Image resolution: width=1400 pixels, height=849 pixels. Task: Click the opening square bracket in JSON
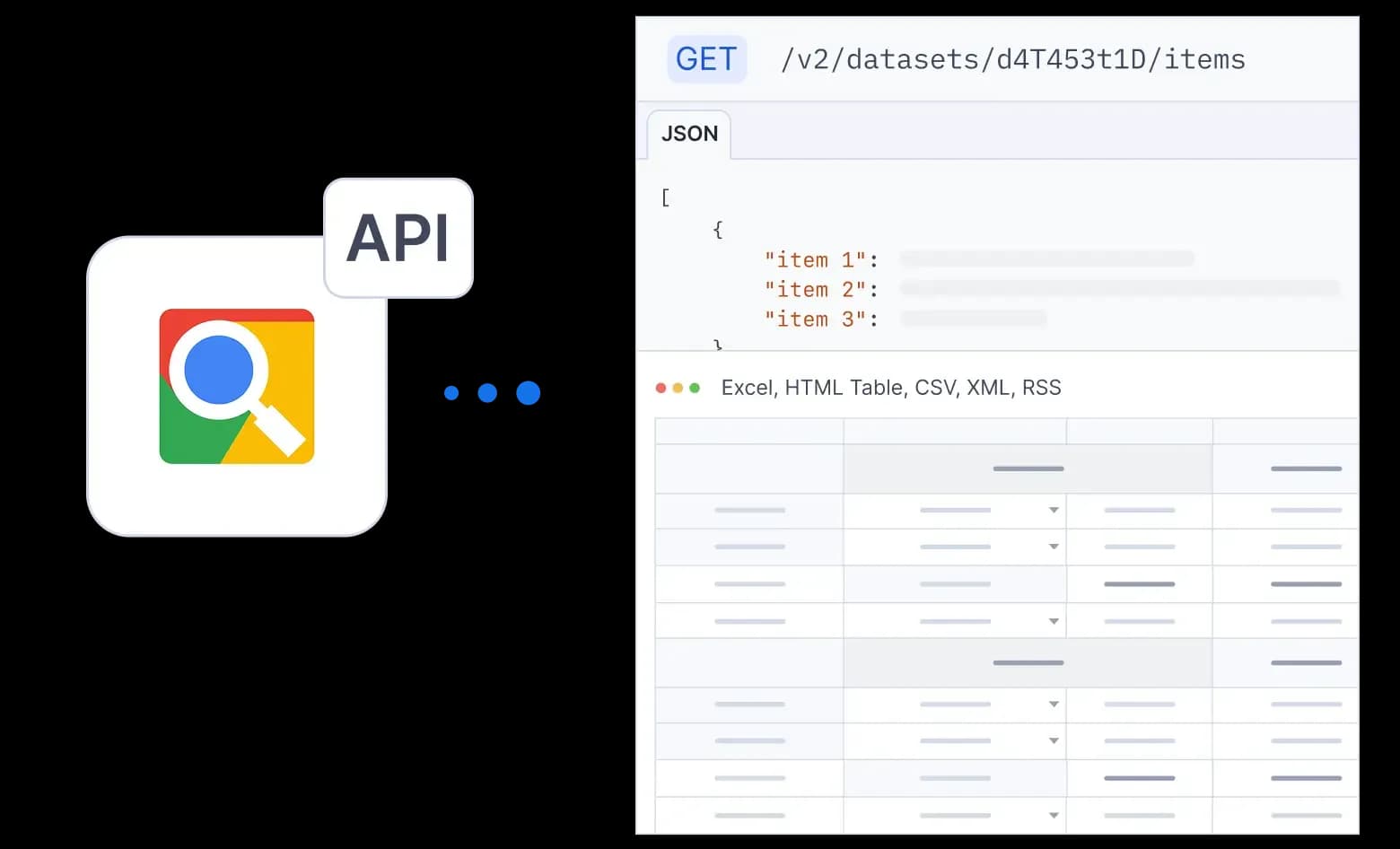pyautogui.click(x=665, y=197)
